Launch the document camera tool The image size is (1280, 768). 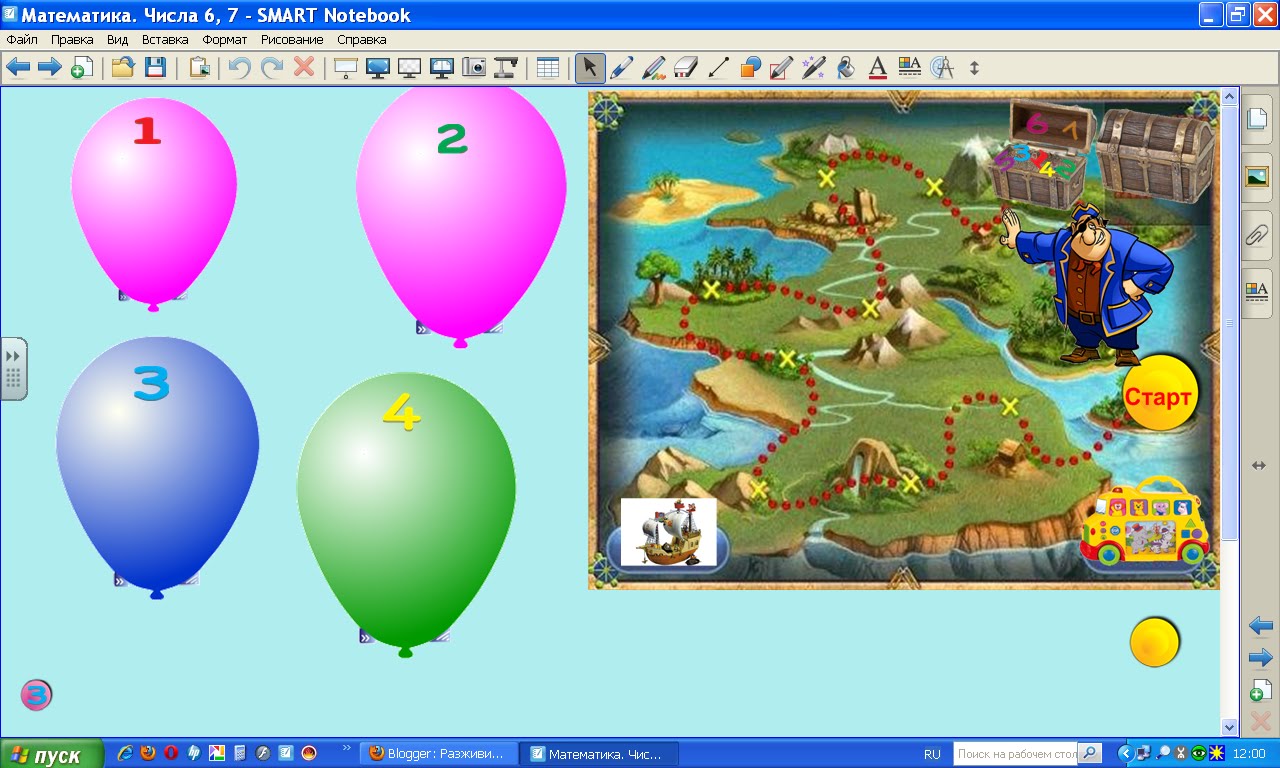(x=506, y=67)
